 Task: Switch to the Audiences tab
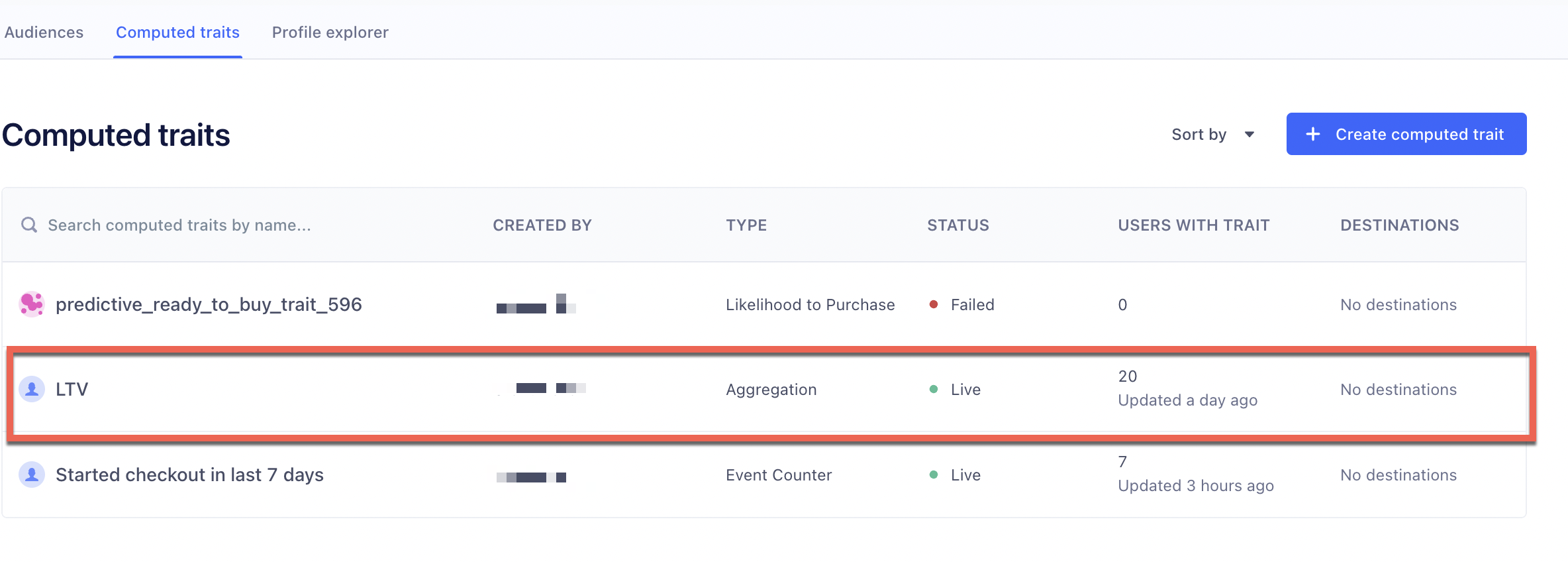(x=44, y=32)
